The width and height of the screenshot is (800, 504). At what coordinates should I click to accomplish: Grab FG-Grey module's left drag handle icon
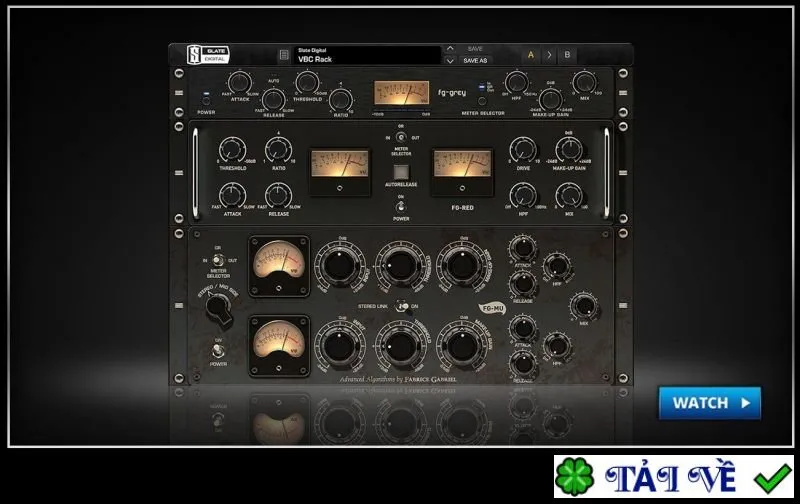[179, 93]
